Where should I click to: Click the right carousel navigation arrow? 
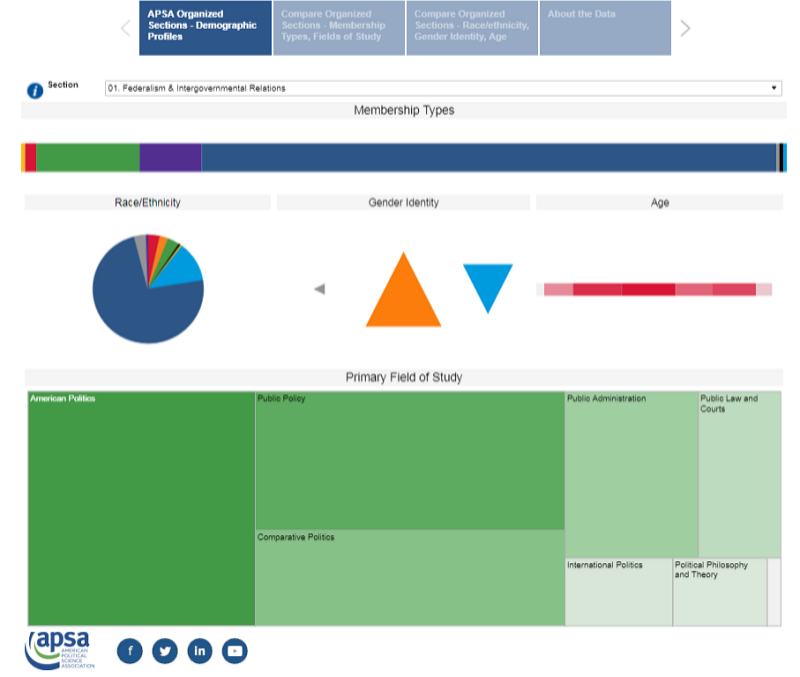pyautogui.click(x=686, y=28)
